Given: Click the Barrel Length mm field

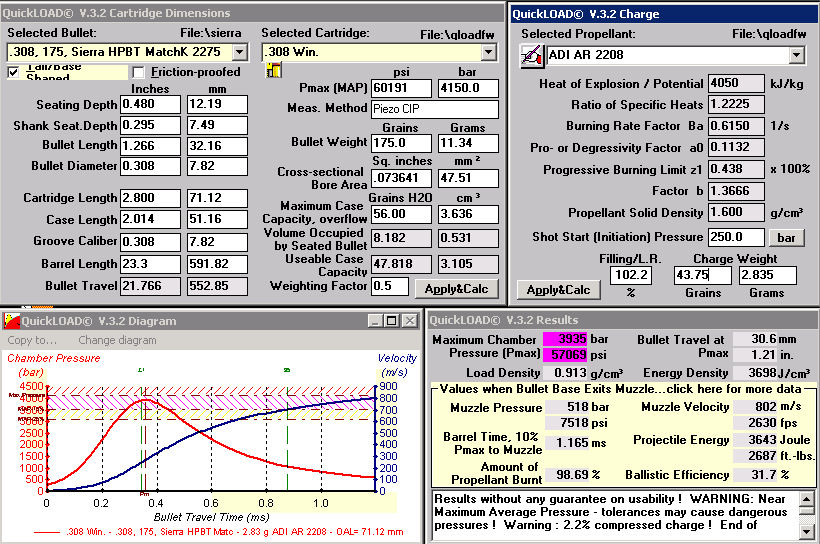Looking at the screenshot, I should point(217,264).
